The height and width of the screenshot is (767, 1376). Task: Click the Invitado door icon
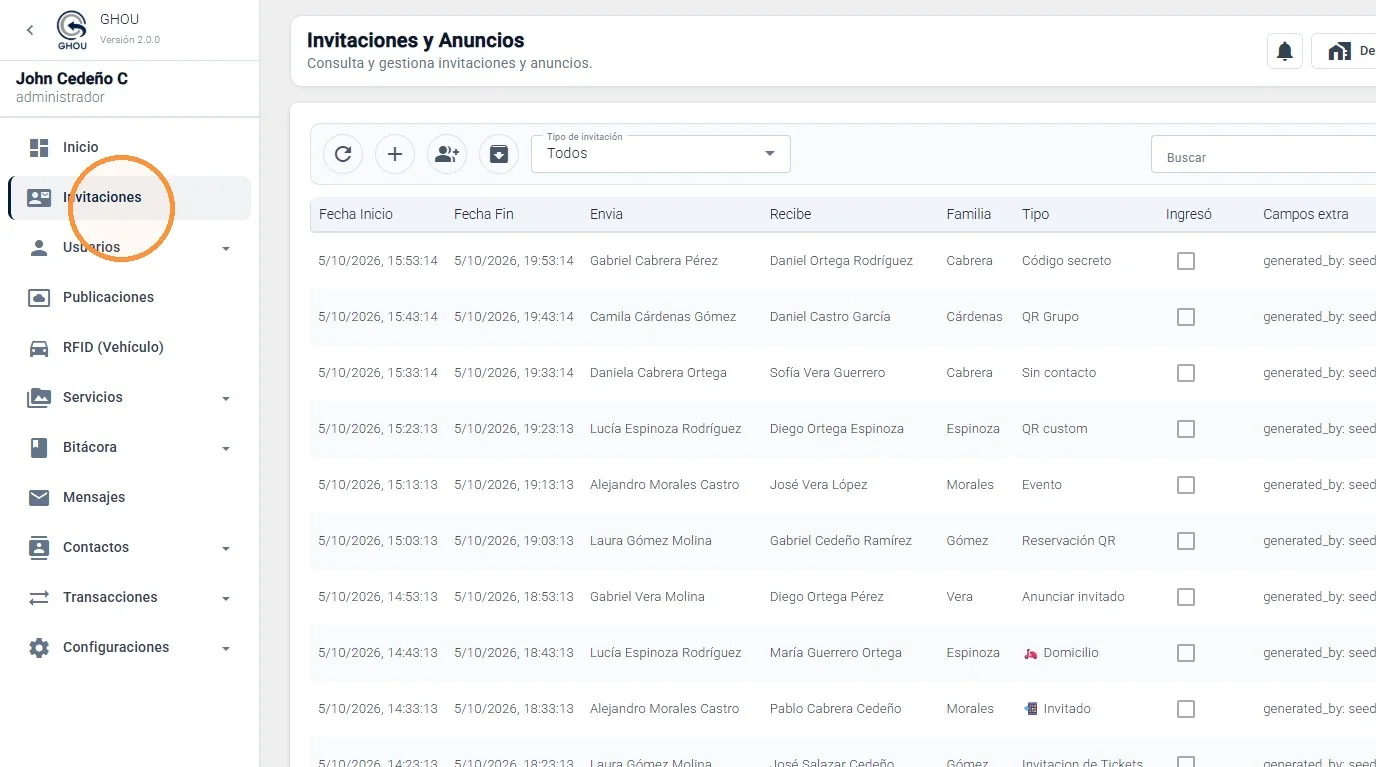click(1030, 709)
